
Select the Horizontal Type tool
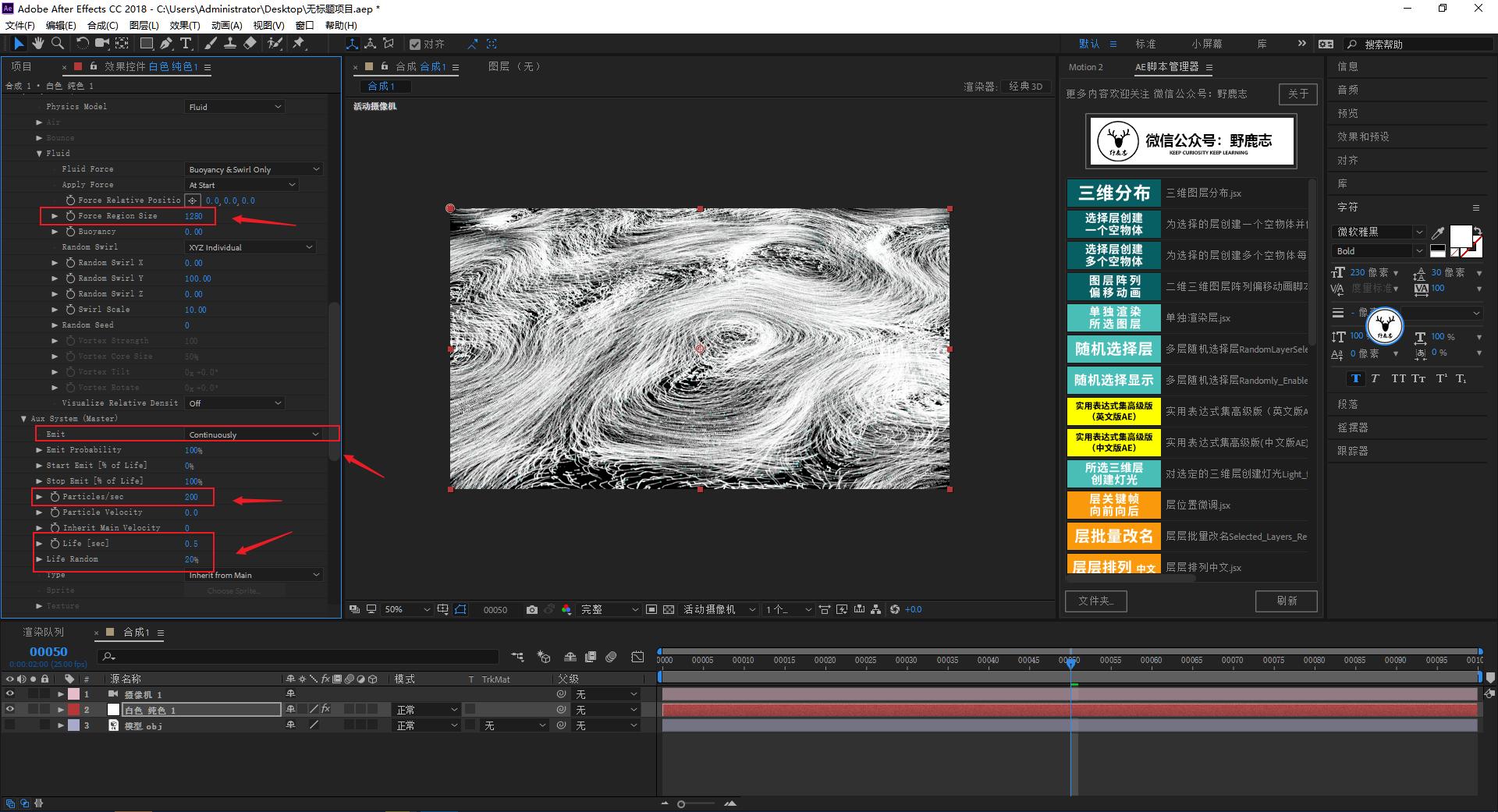[x=186, y=44]
